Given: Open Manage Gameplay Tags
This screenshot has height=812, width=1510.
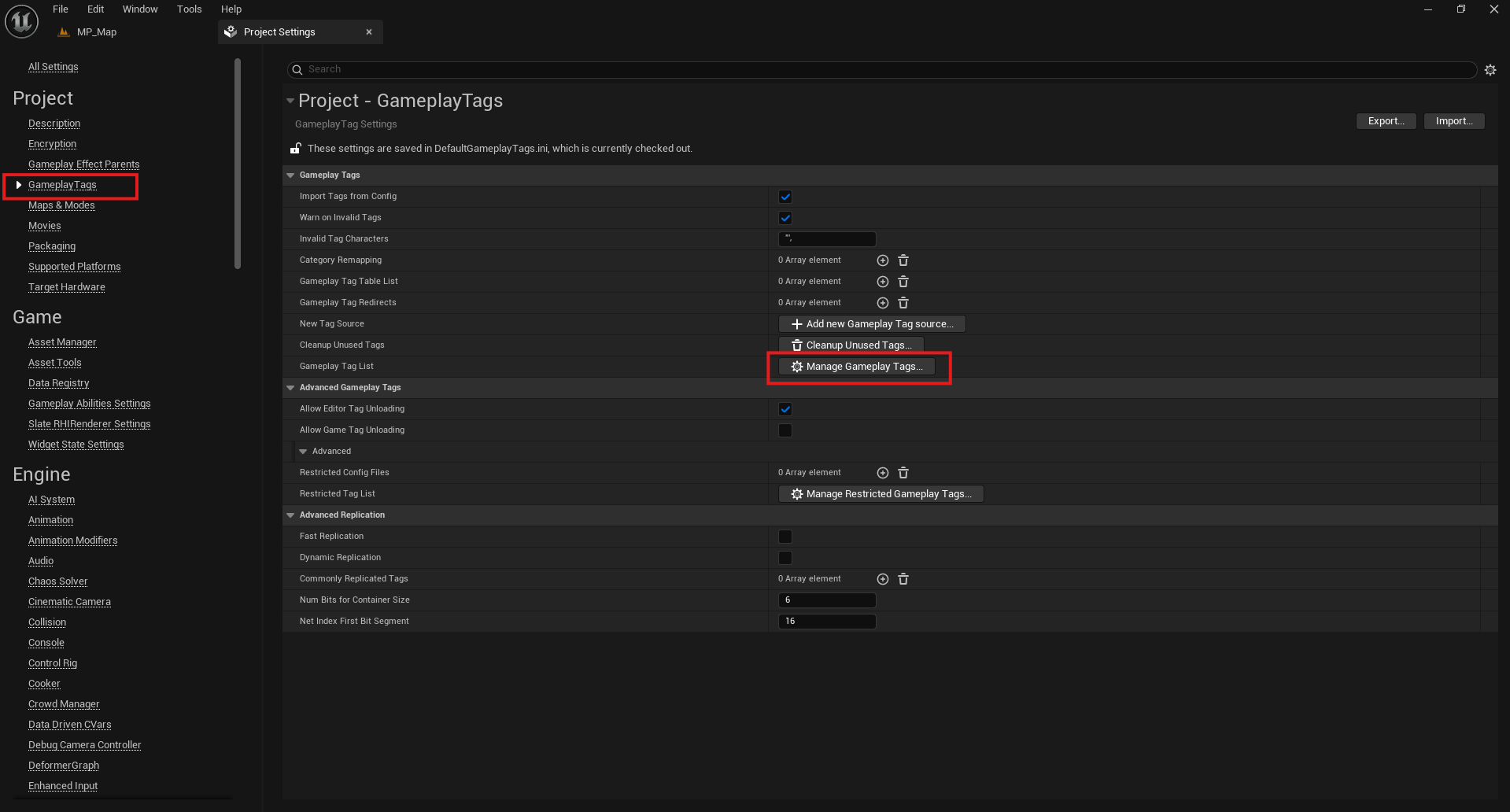Looking at the screenshot, I should [857, 367].
